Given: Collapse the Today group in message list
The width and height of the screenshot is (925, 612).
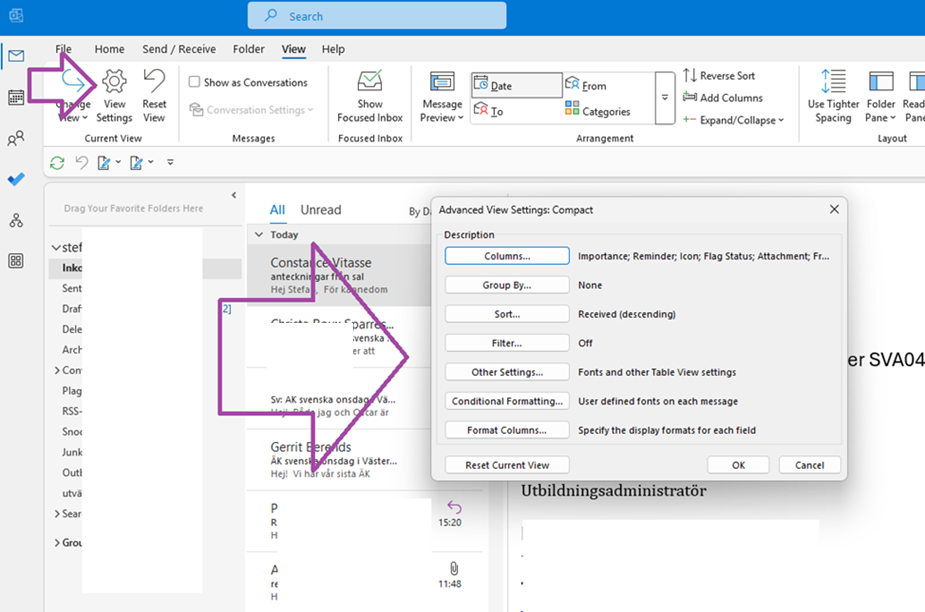Looking at the screenshot, I should 261,233.
